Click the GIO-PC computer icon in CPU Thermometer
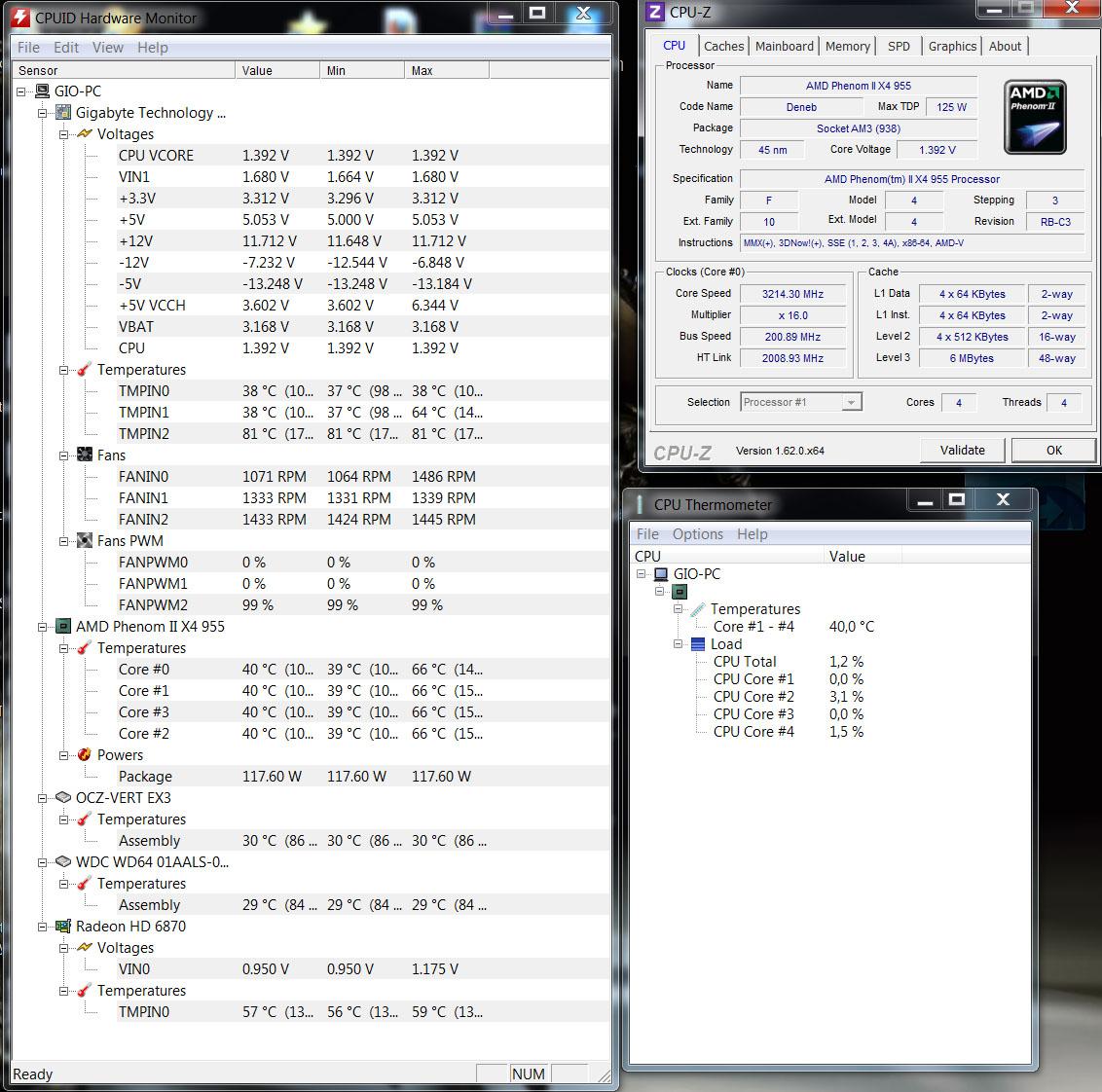This screenshot has width=1102, height=1092. (661, 574)
